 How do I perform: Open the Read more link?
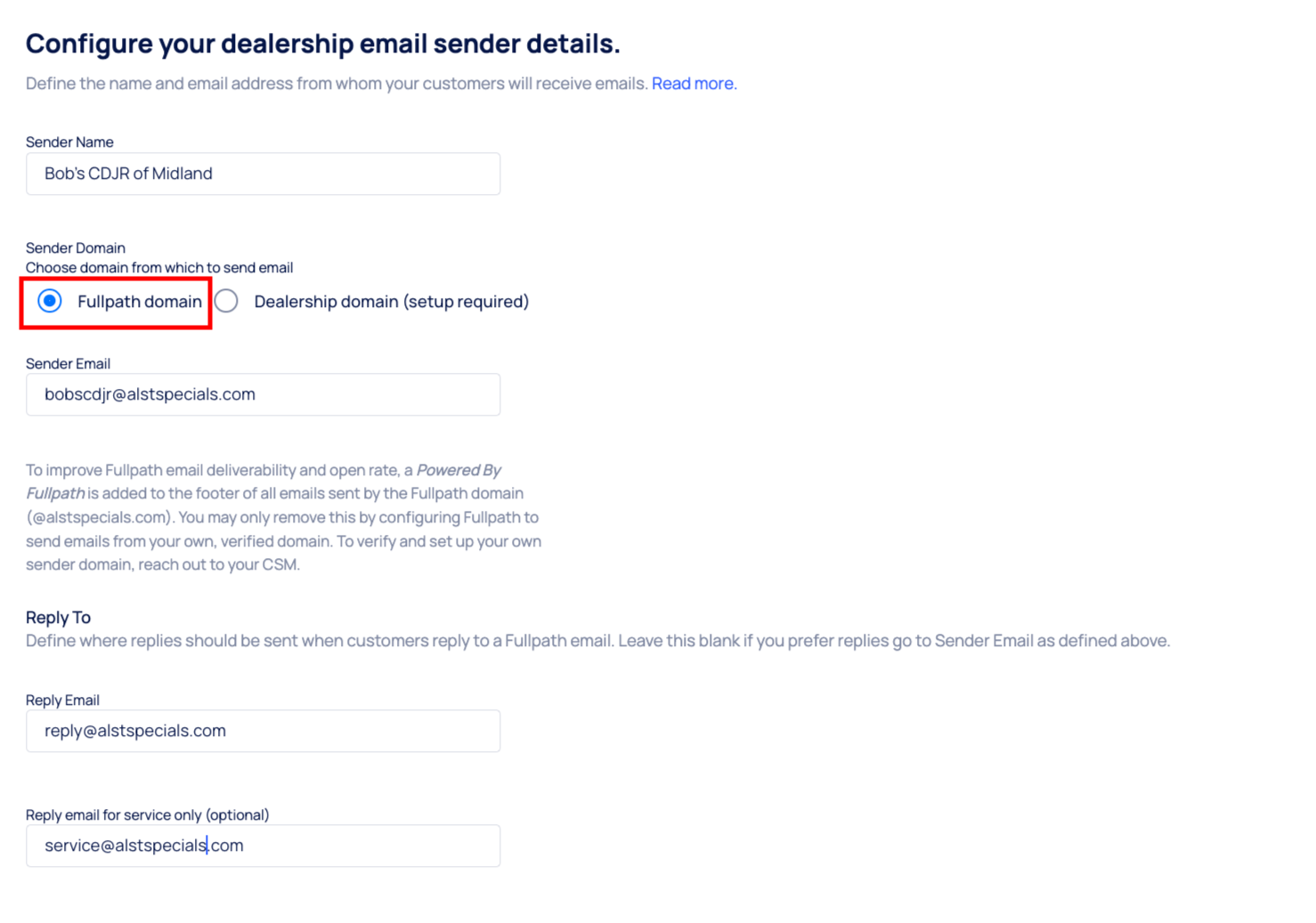pos(694,84)
